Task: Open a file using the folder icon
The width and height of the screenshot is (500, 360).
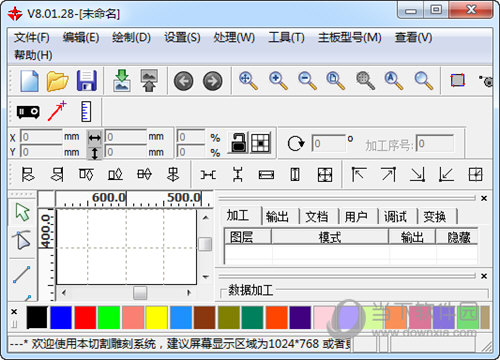Action: tap(57, 81)
